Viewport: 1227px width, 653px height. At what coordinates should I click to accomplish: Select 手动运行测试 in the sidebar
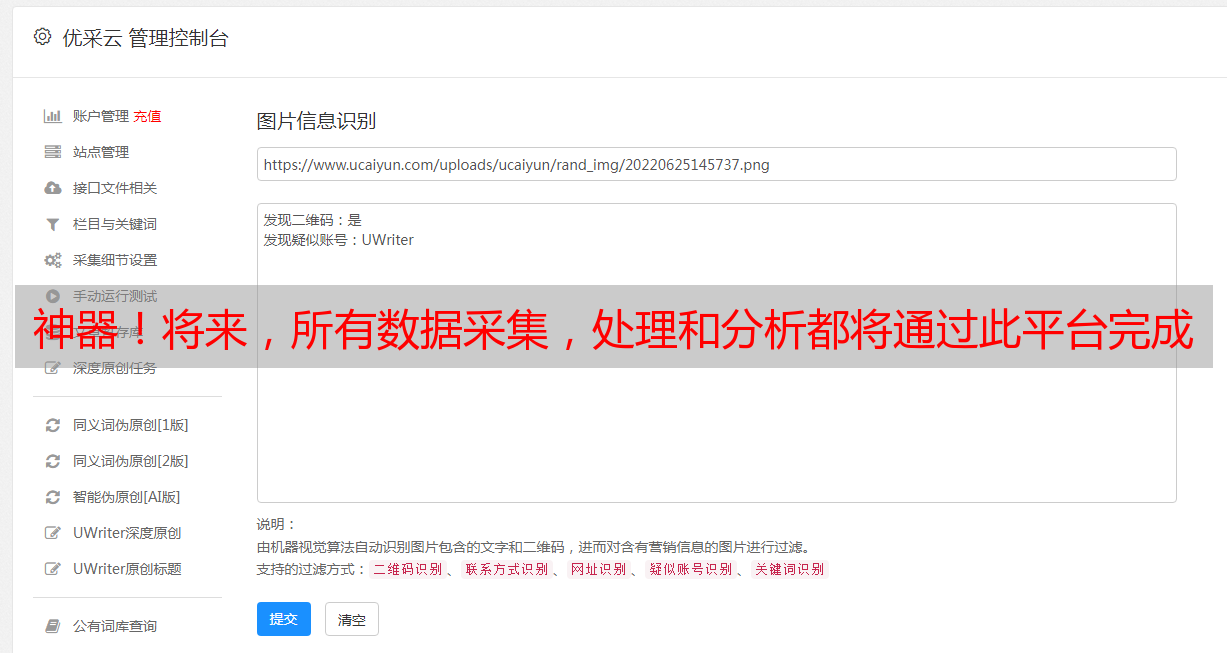pos(115,296)
